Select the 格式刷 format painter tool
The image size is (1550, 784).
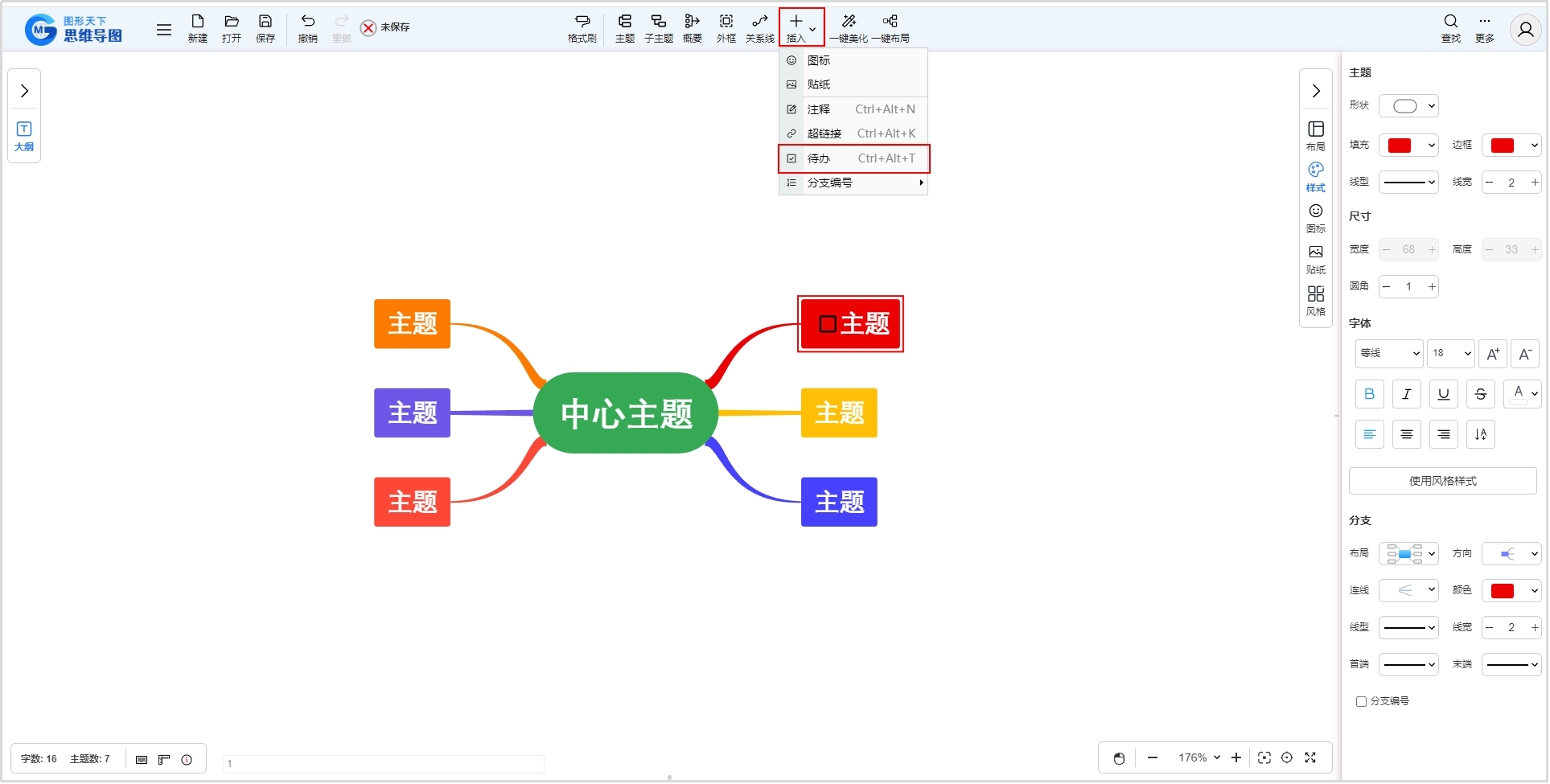pos(582,28)
